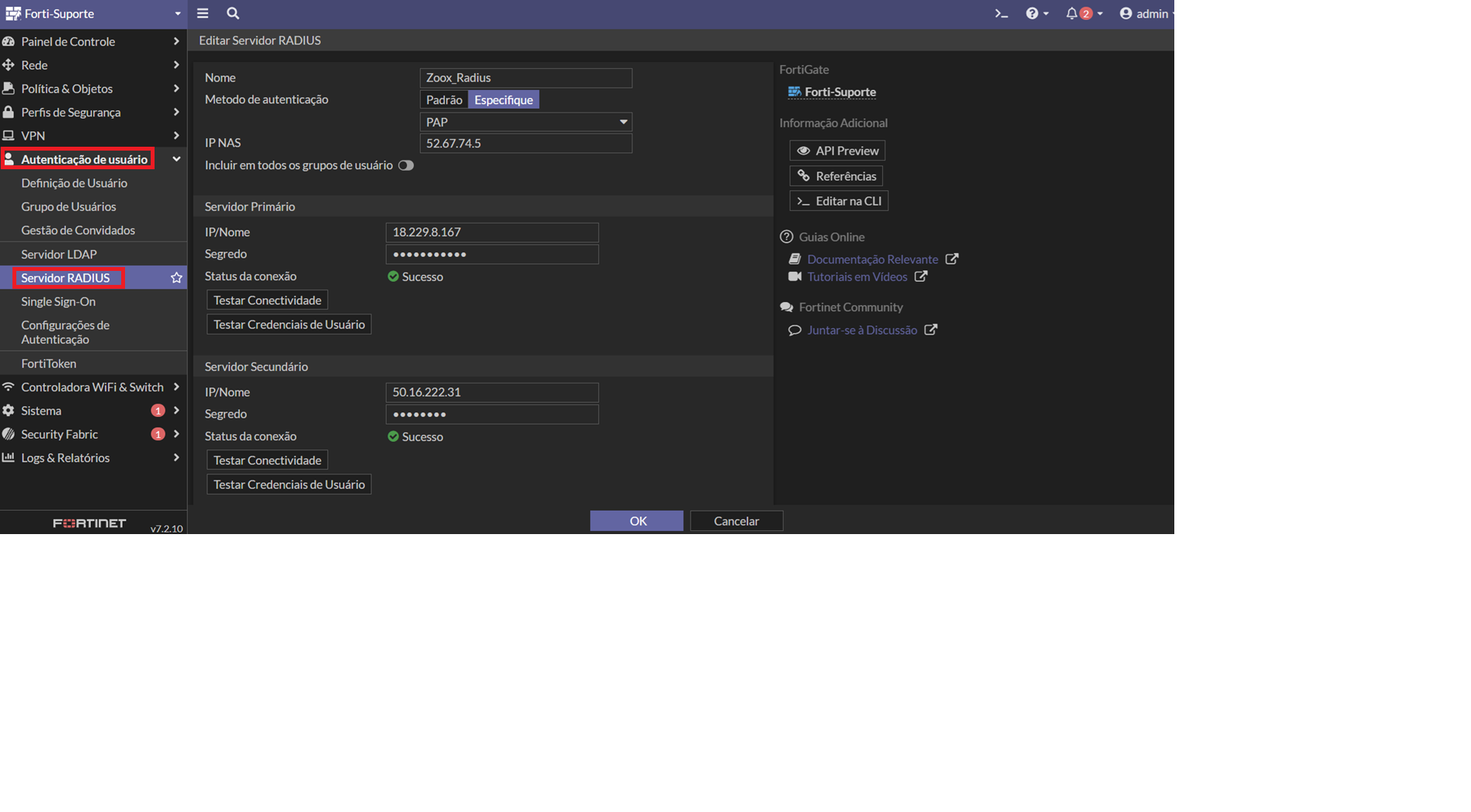Test primary server Testar Credenciais de Usuário

(x=289, y=324)
